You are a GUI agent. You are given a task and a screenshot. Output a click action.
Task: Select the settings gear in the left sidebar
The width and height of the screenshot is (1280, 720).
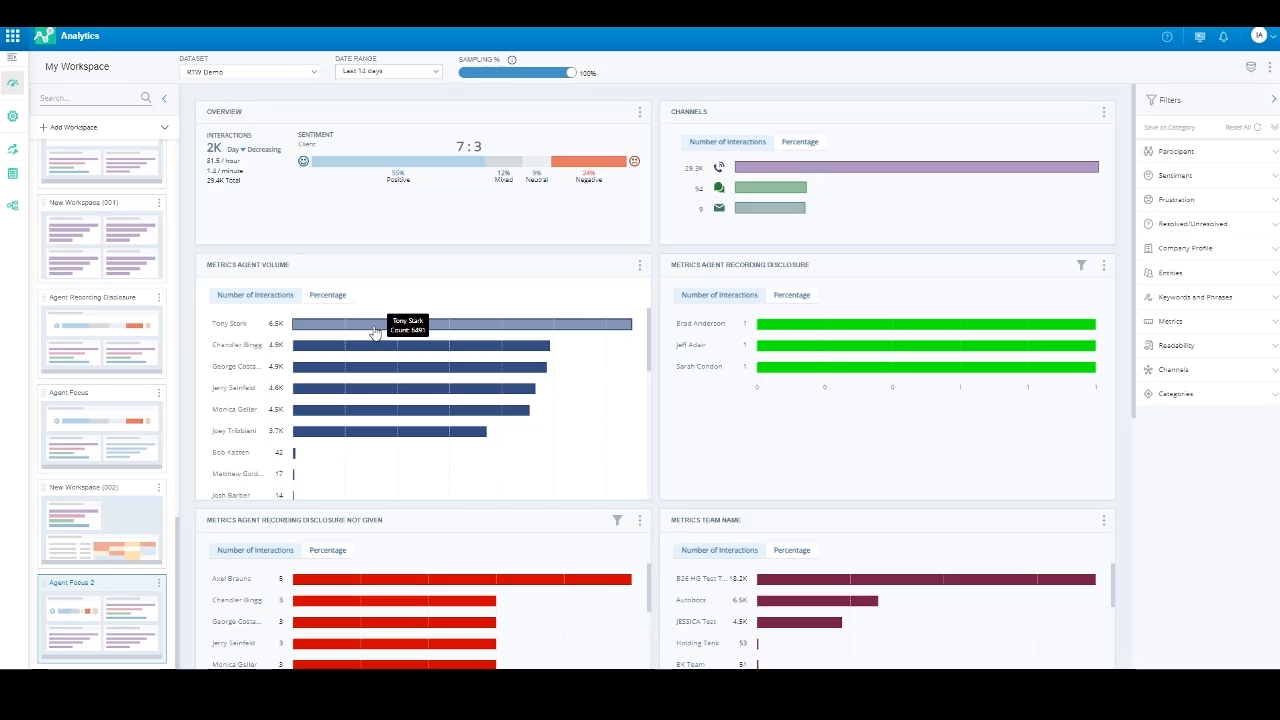12,115
